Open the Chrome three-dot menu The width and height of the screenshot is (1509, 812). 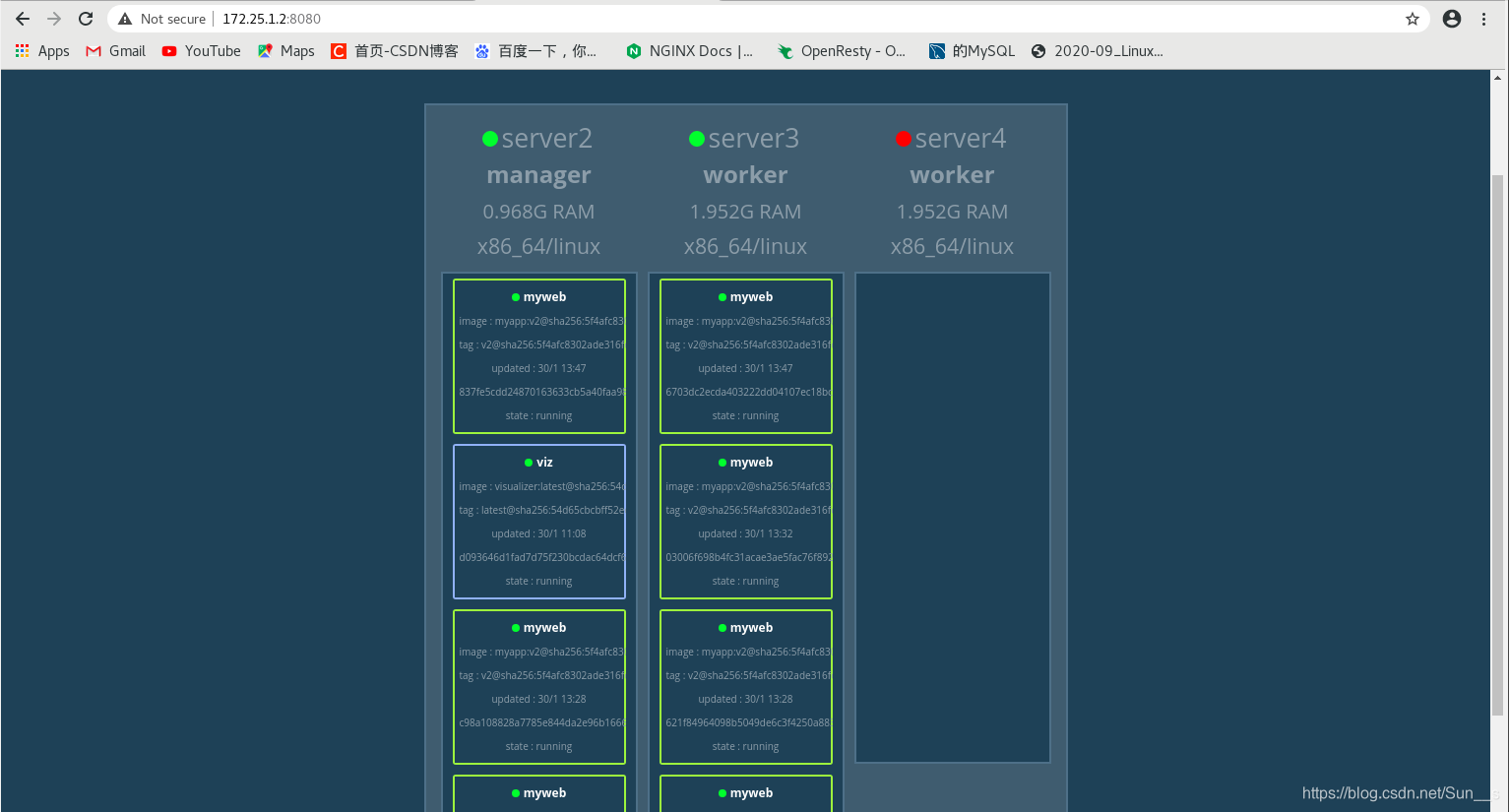pos(1483,19)
